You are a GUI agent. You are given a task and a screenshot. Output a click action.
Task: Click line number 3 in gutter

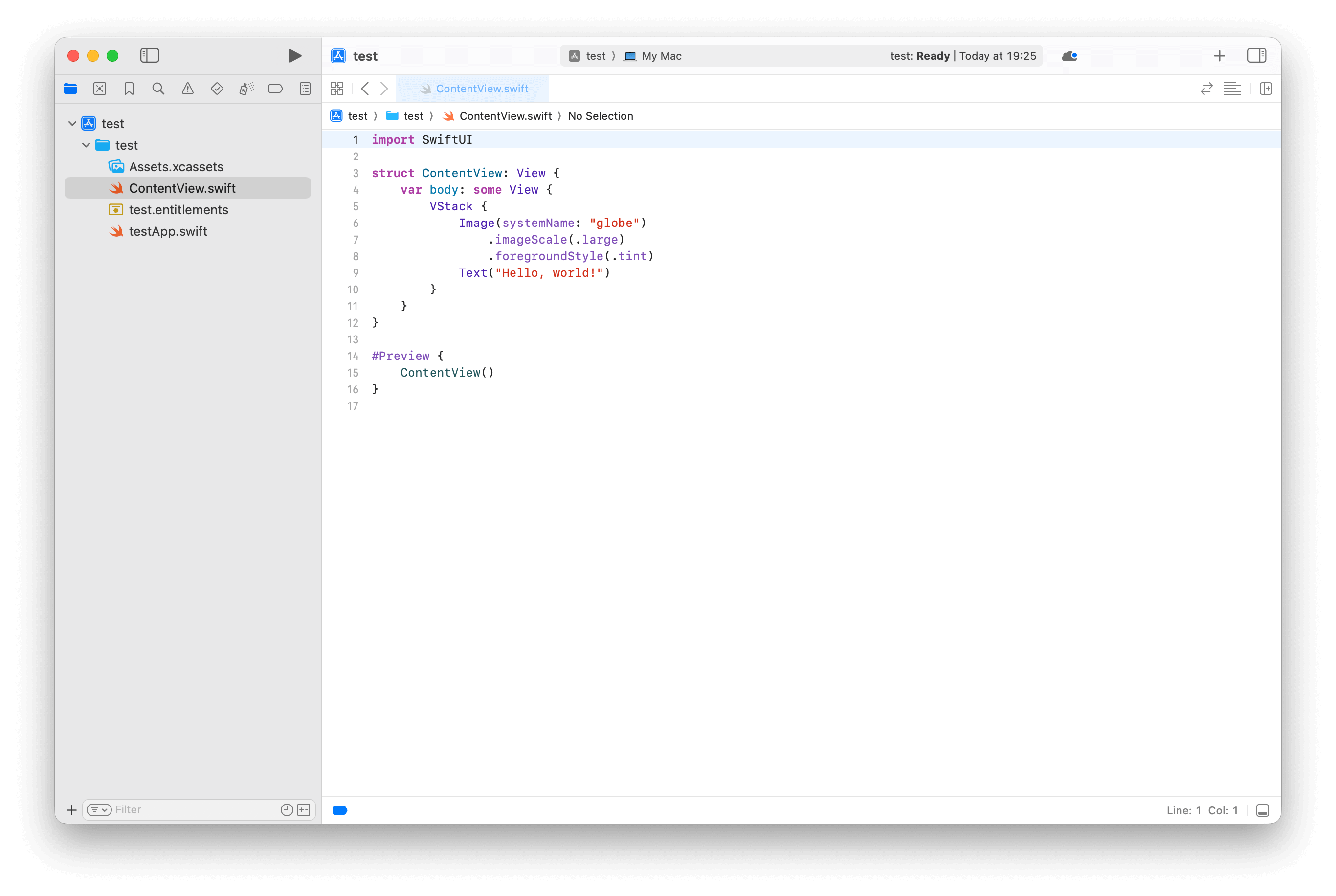point(356,173)
